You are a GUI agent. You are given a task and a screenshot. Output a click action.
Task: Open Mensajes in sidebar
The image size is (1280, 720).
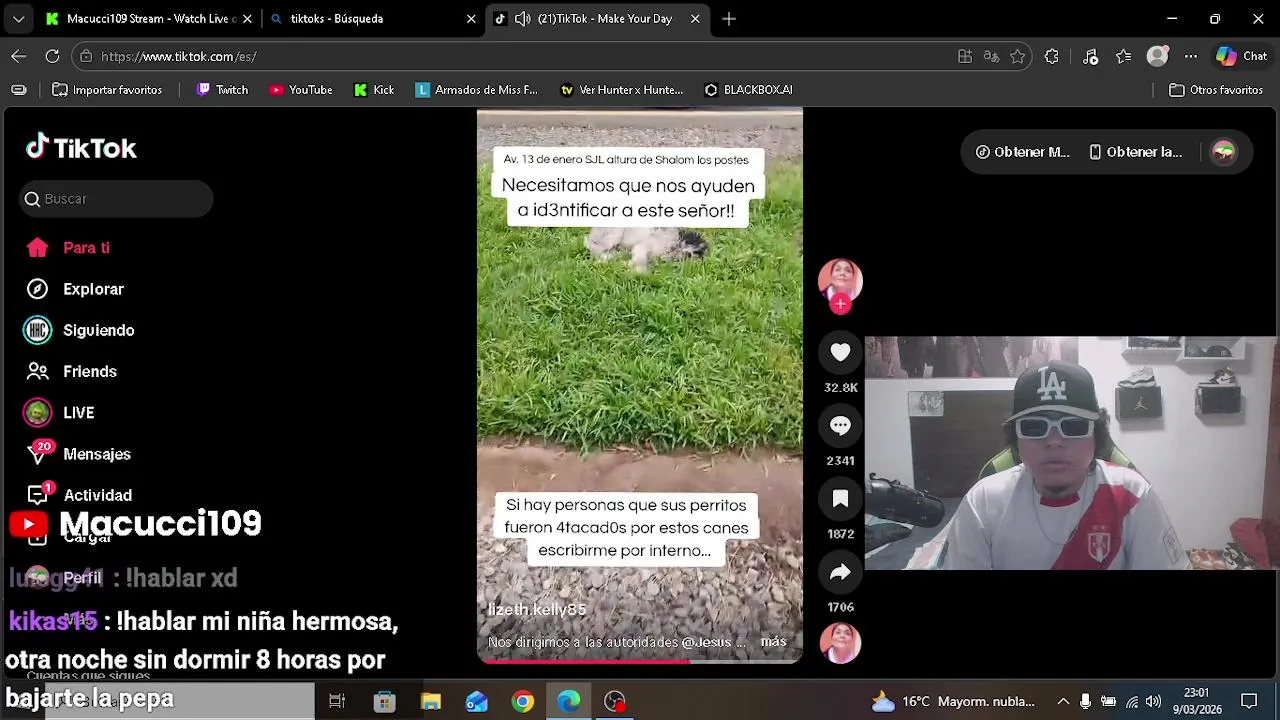coord(77,454)
